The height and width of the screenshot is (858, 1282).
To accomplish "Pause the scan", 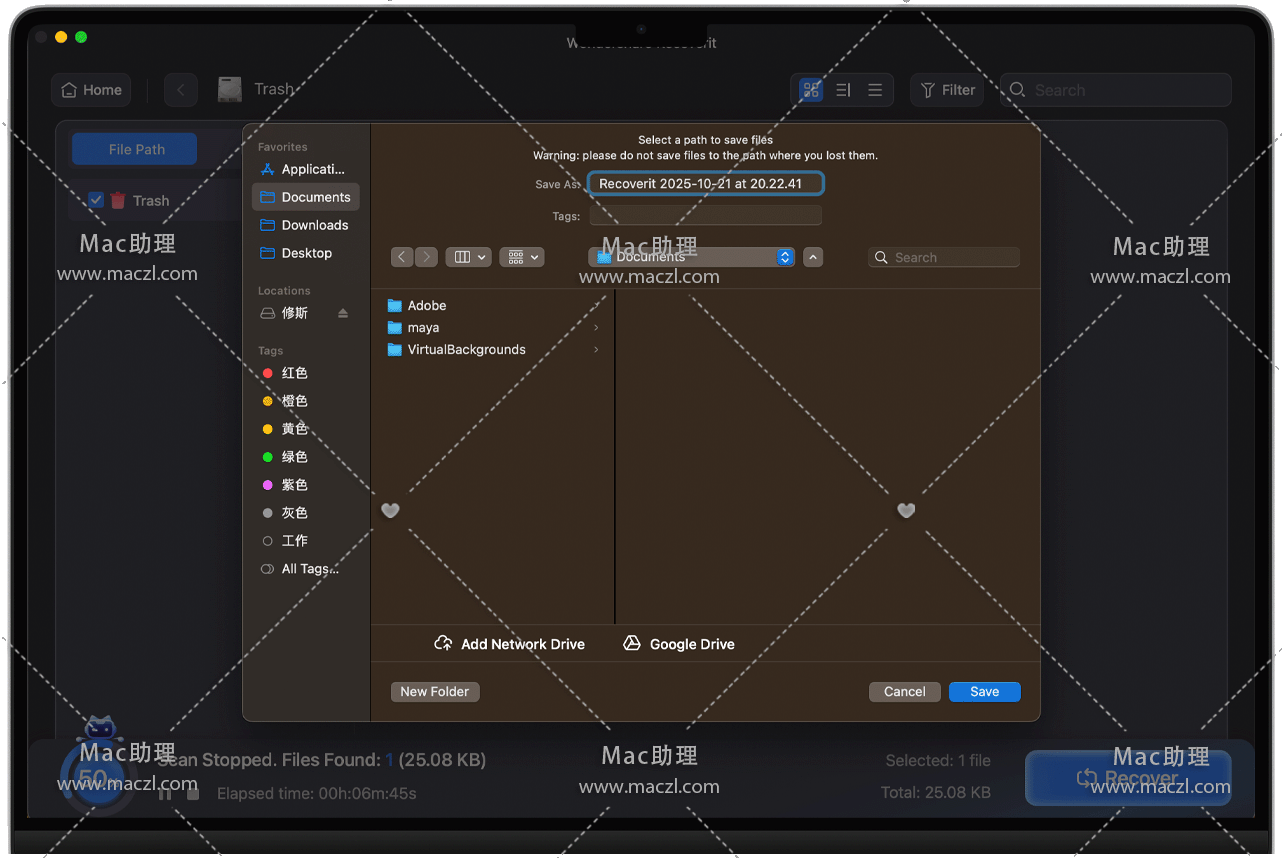I will [x=165, y=793].
